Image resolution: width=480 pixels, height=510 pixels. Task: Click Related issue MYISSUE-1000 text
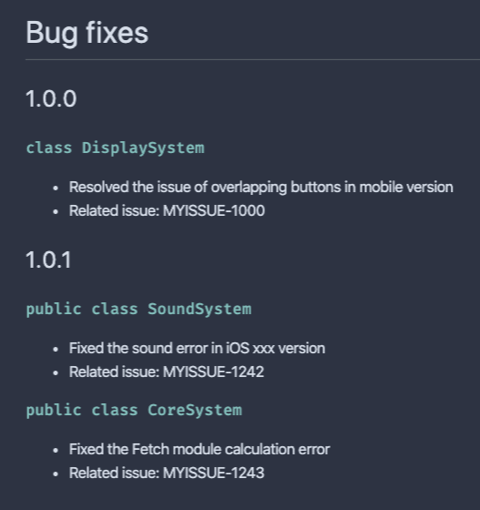coord(167,211)
